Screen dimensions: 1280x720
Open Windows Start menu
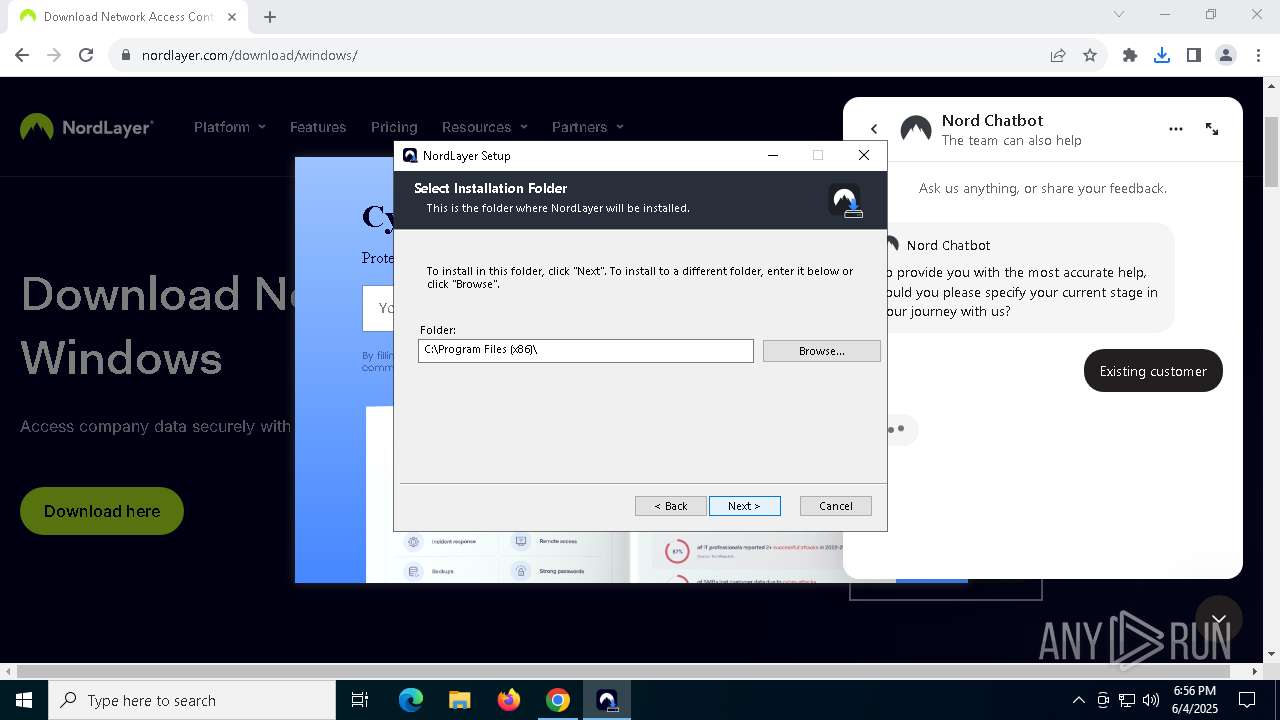pos(24,700)
